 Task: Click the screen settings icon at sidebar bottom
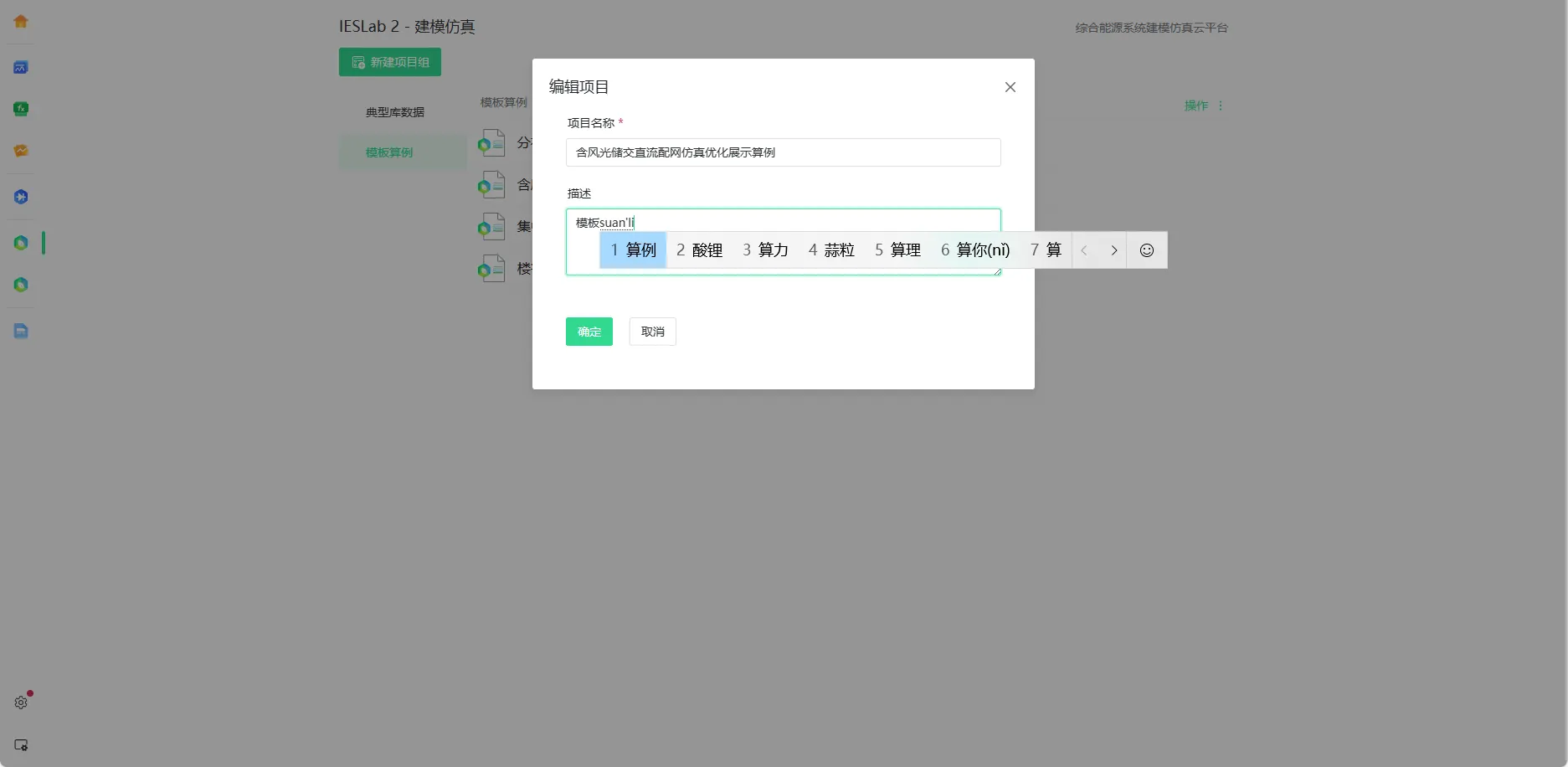coord(21,745)
